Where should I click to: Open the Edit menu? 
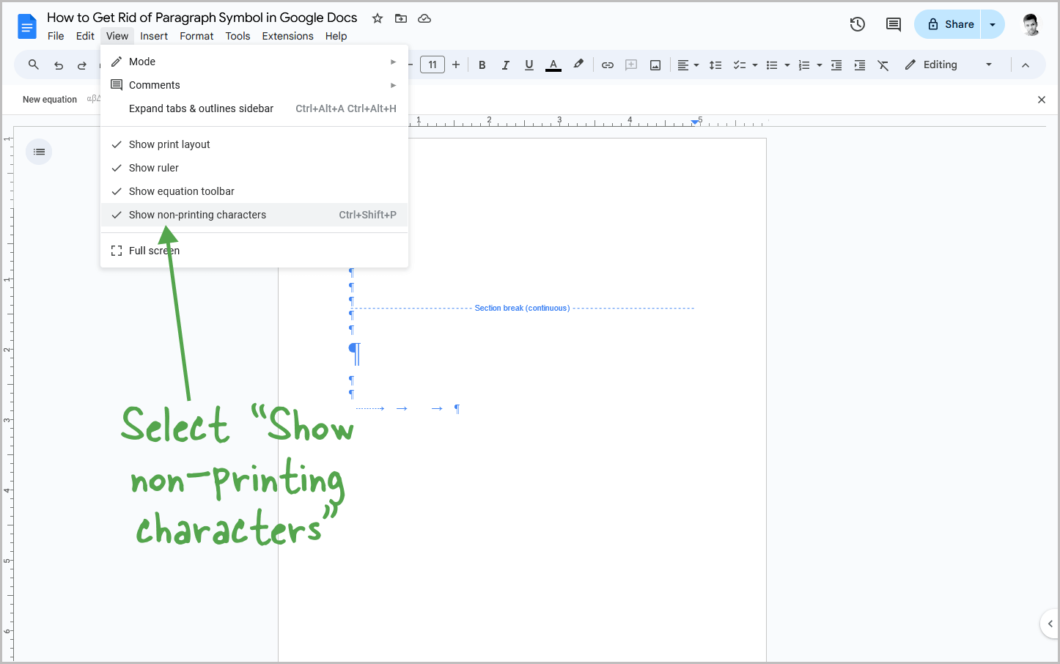[85, 36]
